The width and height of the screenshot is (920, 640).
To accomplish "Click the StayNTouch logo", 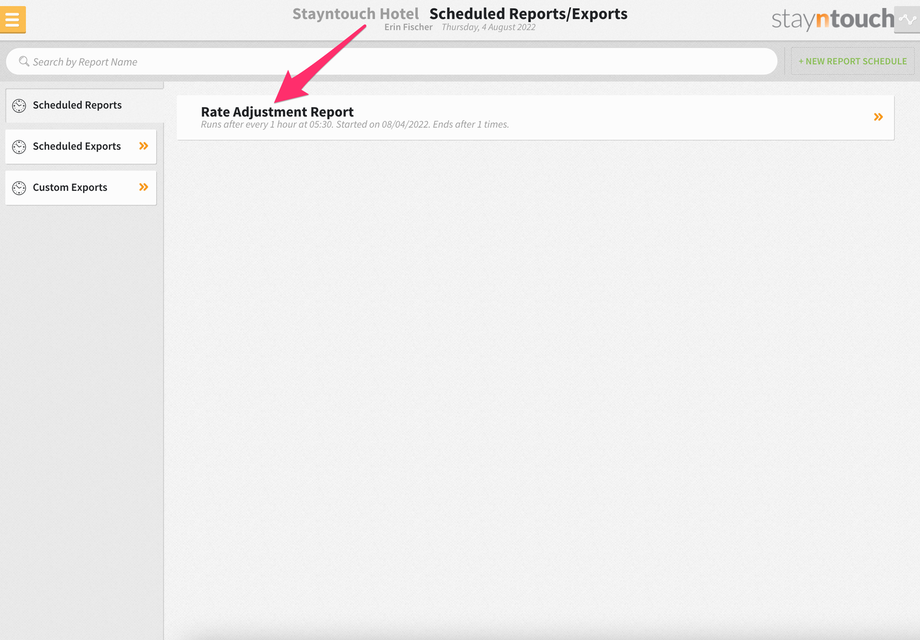I will coord(833,19).
